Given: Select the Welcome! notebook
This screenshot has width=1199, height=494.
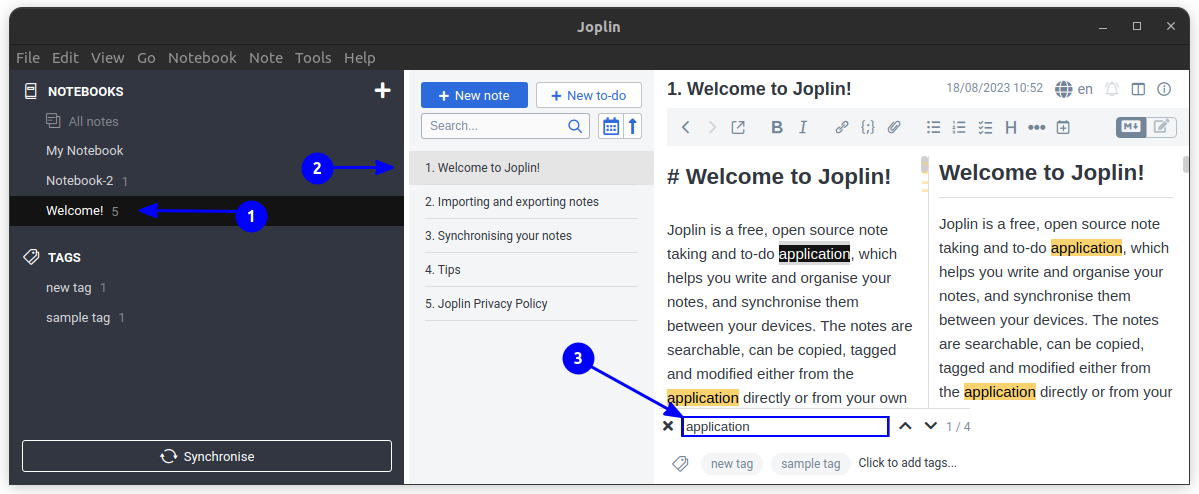Looking at the screenshot, I should point(206,211).
